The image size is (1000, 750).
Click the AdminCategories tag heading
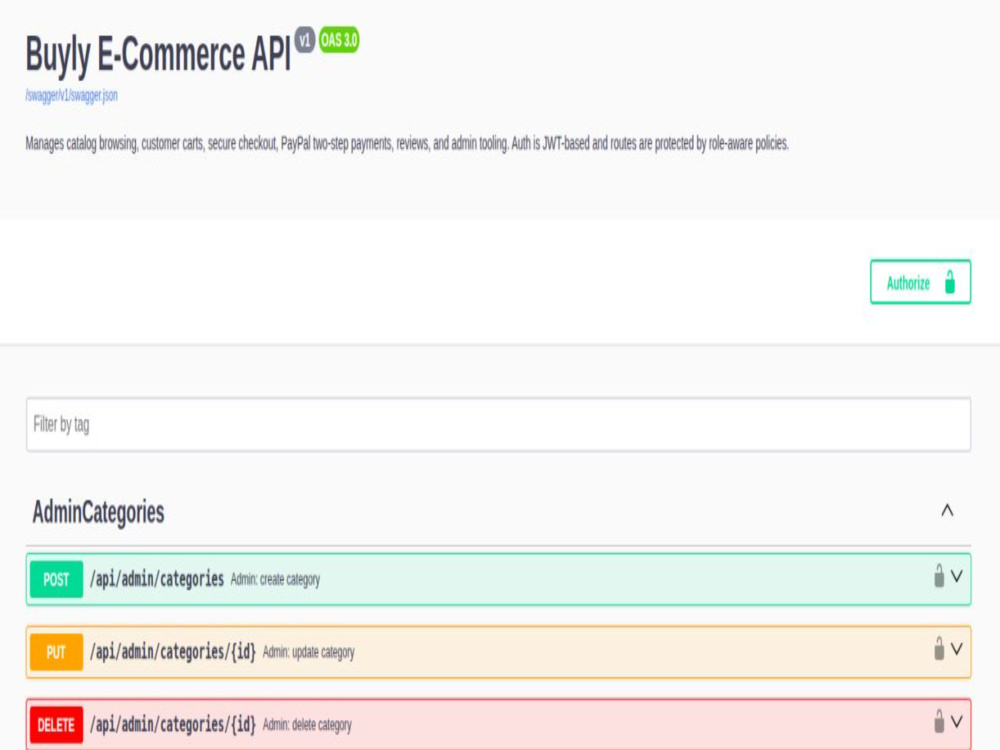coord(98,512)
